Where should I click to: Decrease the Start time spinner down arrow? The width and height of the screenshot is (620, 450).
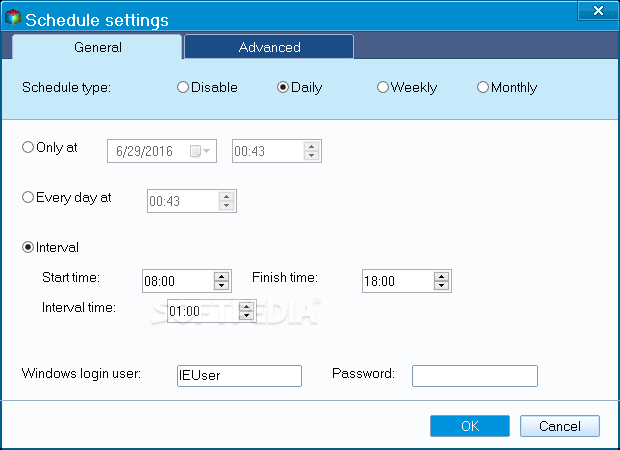click(221, 286)
